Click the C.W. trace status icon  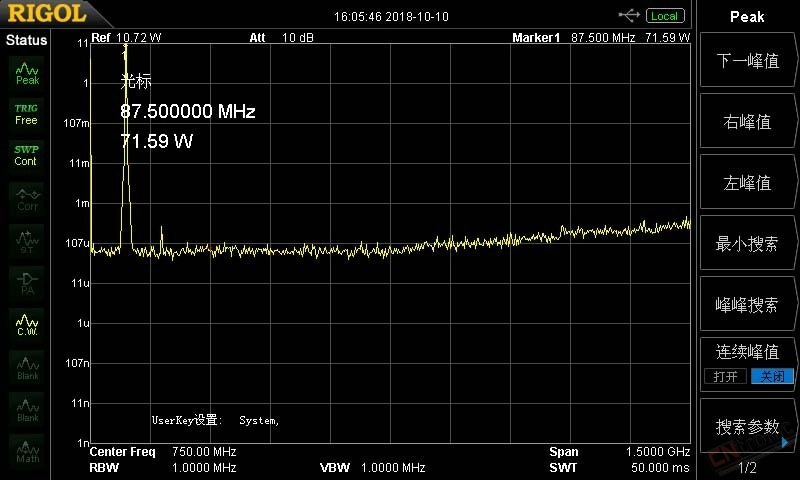point(27,325)
